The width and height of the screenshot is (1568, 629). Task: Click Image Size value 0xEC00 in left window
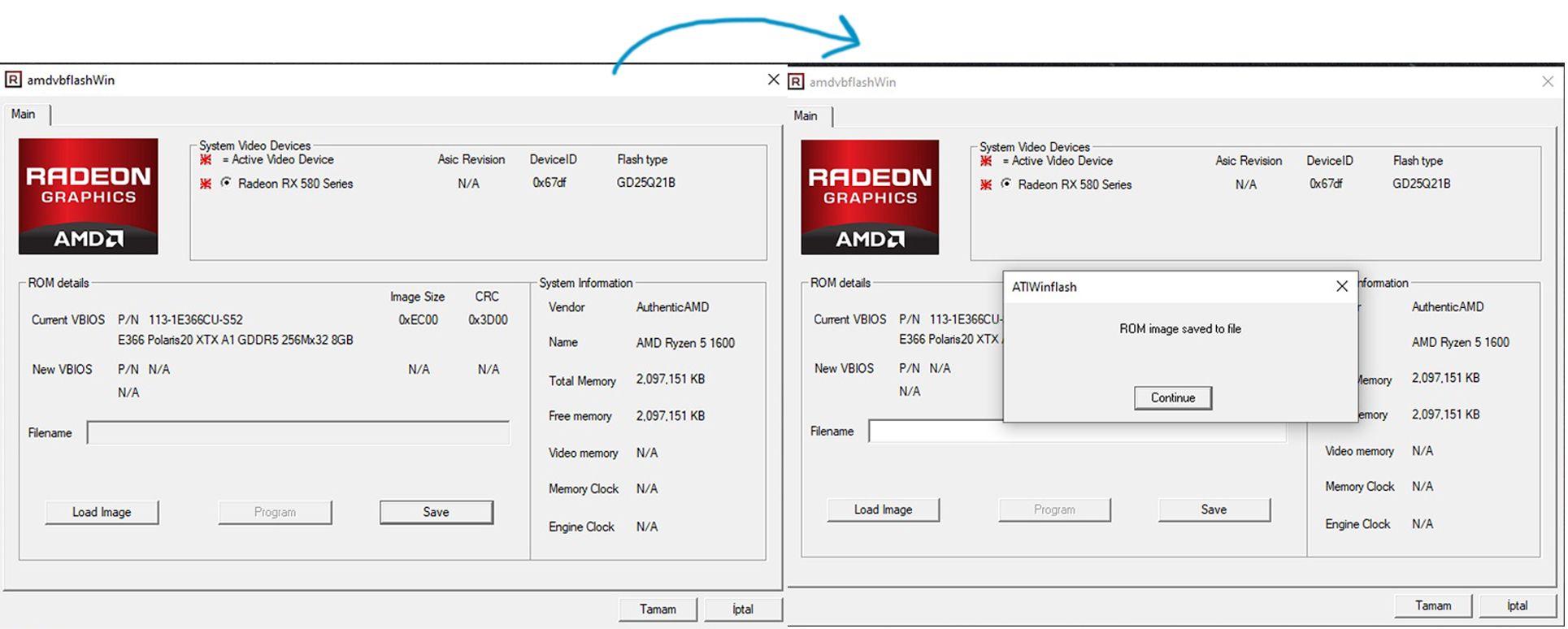tap(418, 320)
